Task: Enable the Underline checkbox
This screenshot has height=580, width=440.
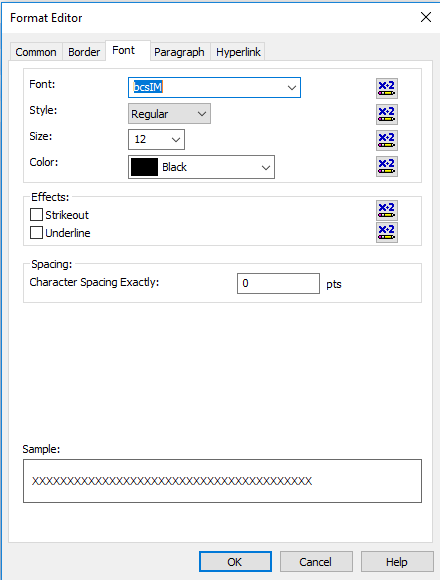Action: click(x=36, y=233)
